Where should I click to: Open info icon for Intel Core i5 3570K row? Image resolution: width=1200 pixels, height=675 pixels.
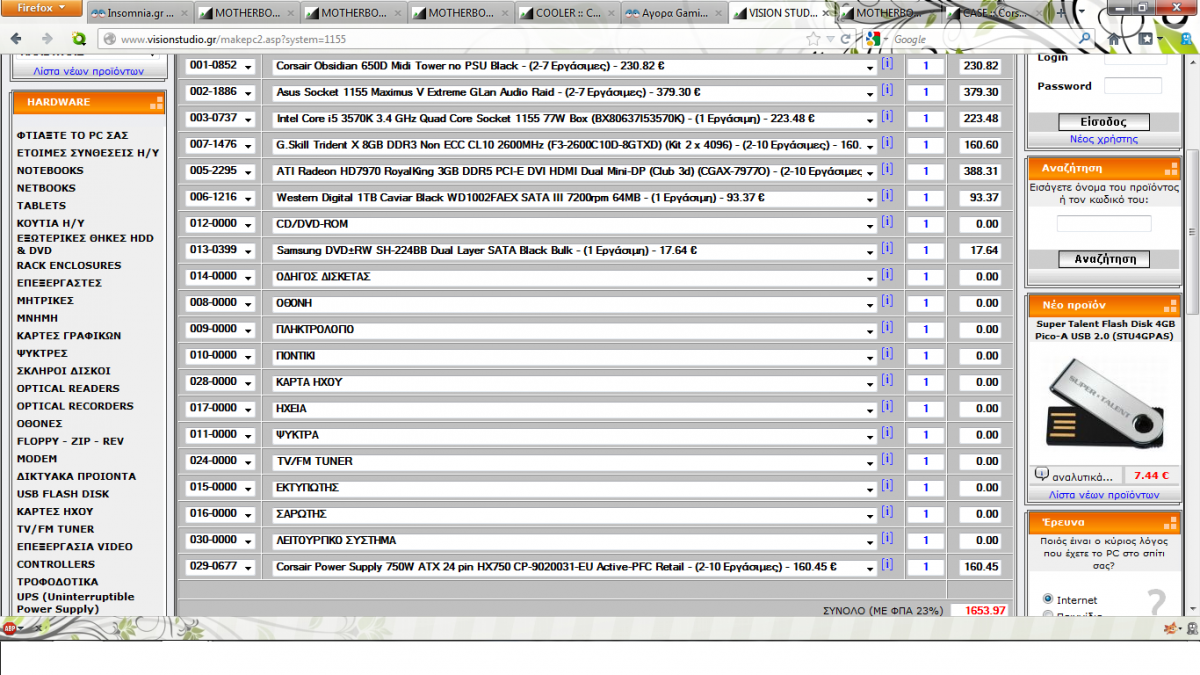point(886,117)
